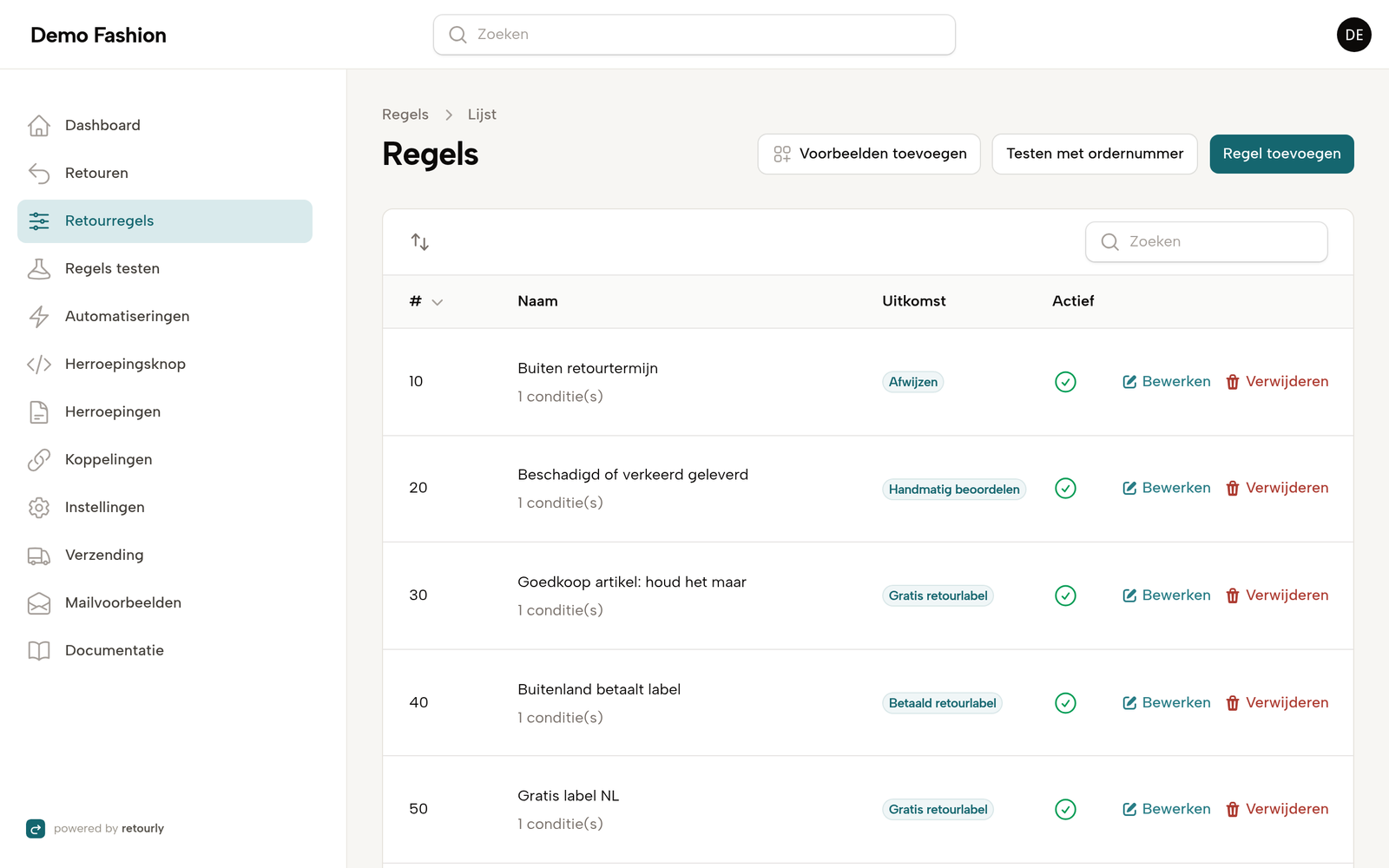Click Bewerken for Beschadigd of verkeerd geleverd
Image resolution: width=1389 pixels, height=868 pixels.
1166,488
